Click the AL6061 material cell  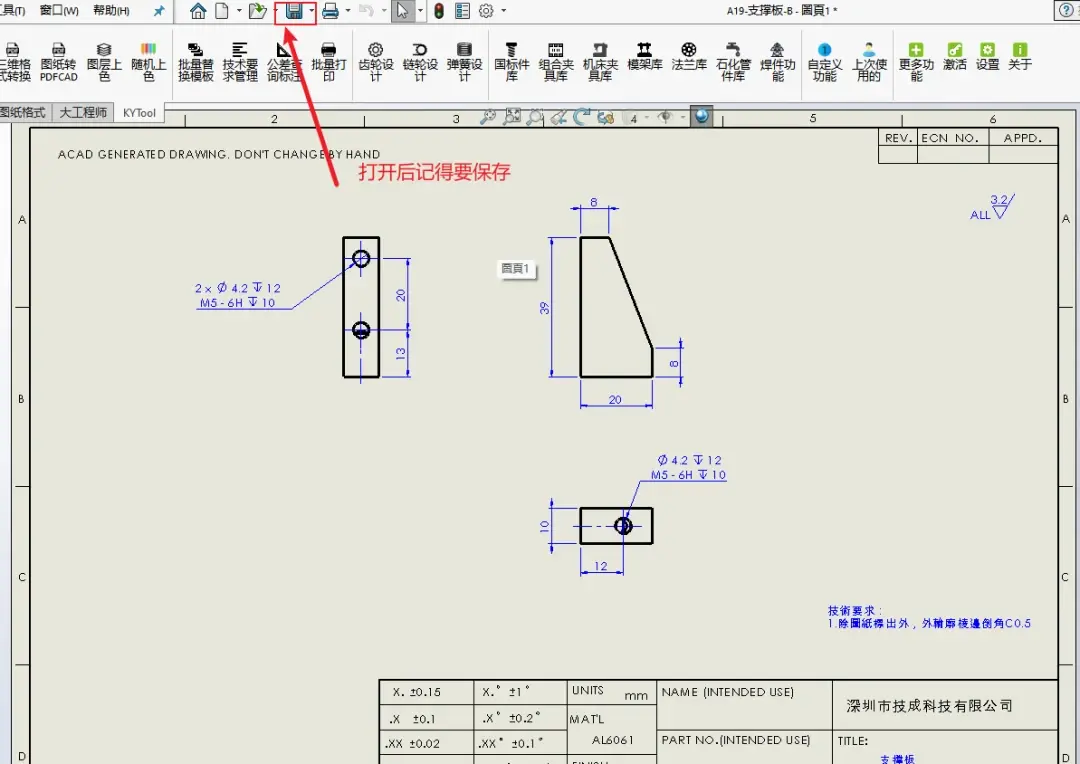click(612, 740)
